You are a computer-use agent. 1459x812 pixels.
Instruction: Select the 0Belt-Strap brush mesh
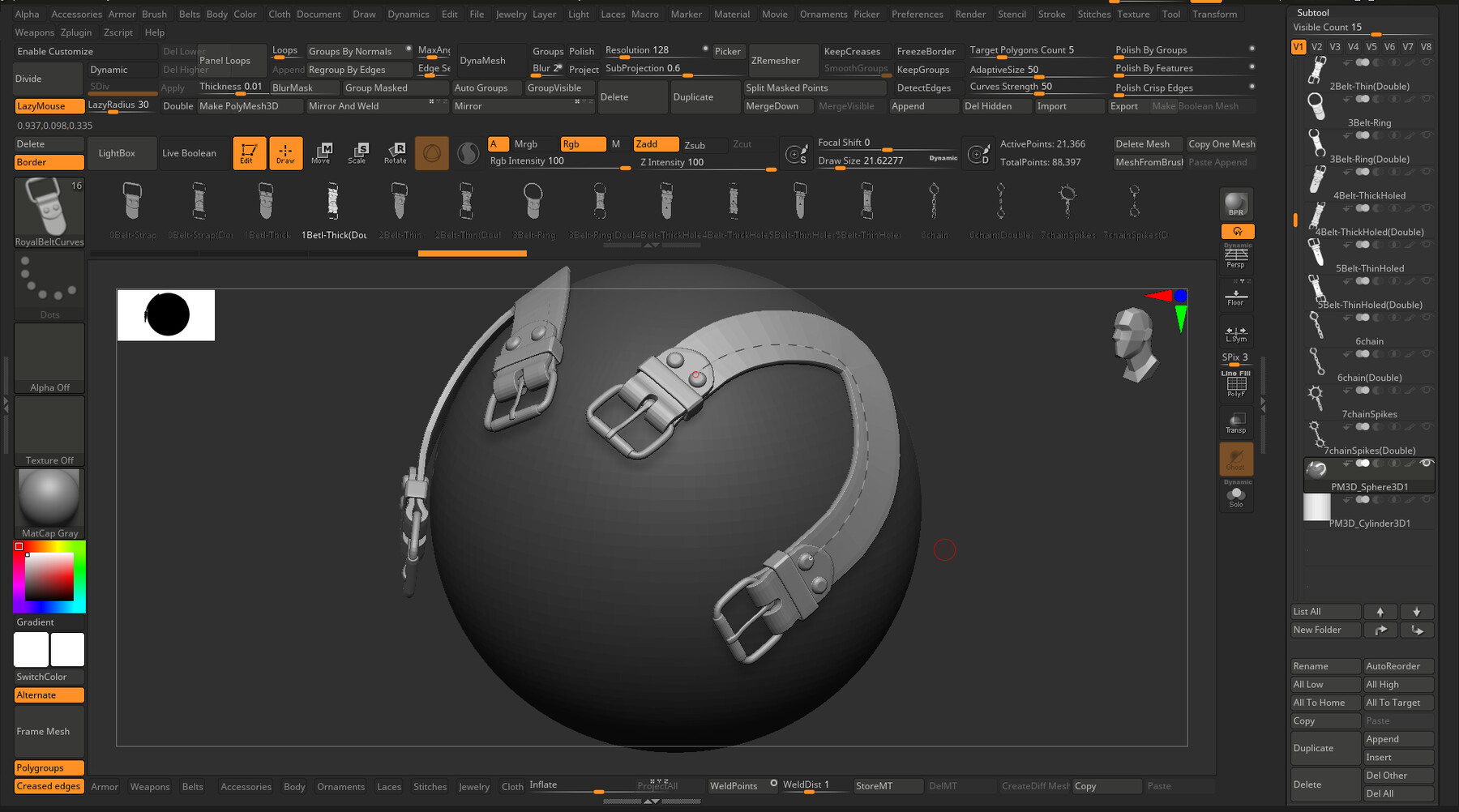133,210
